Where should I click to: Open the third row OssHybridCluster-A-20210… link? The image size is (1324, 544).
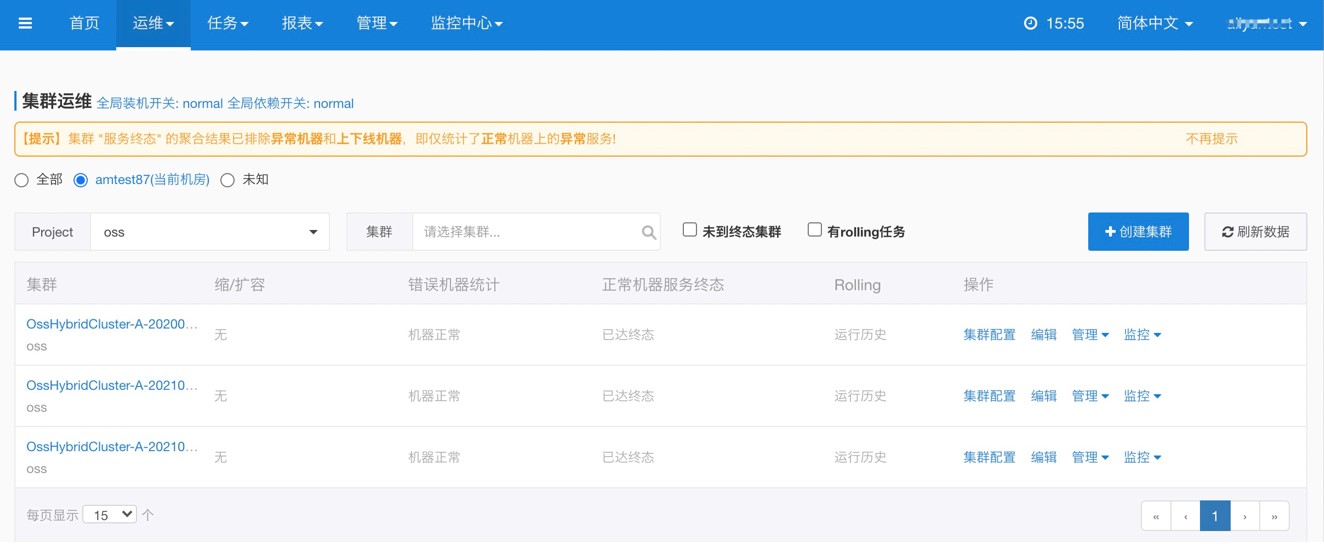(112, 446)
